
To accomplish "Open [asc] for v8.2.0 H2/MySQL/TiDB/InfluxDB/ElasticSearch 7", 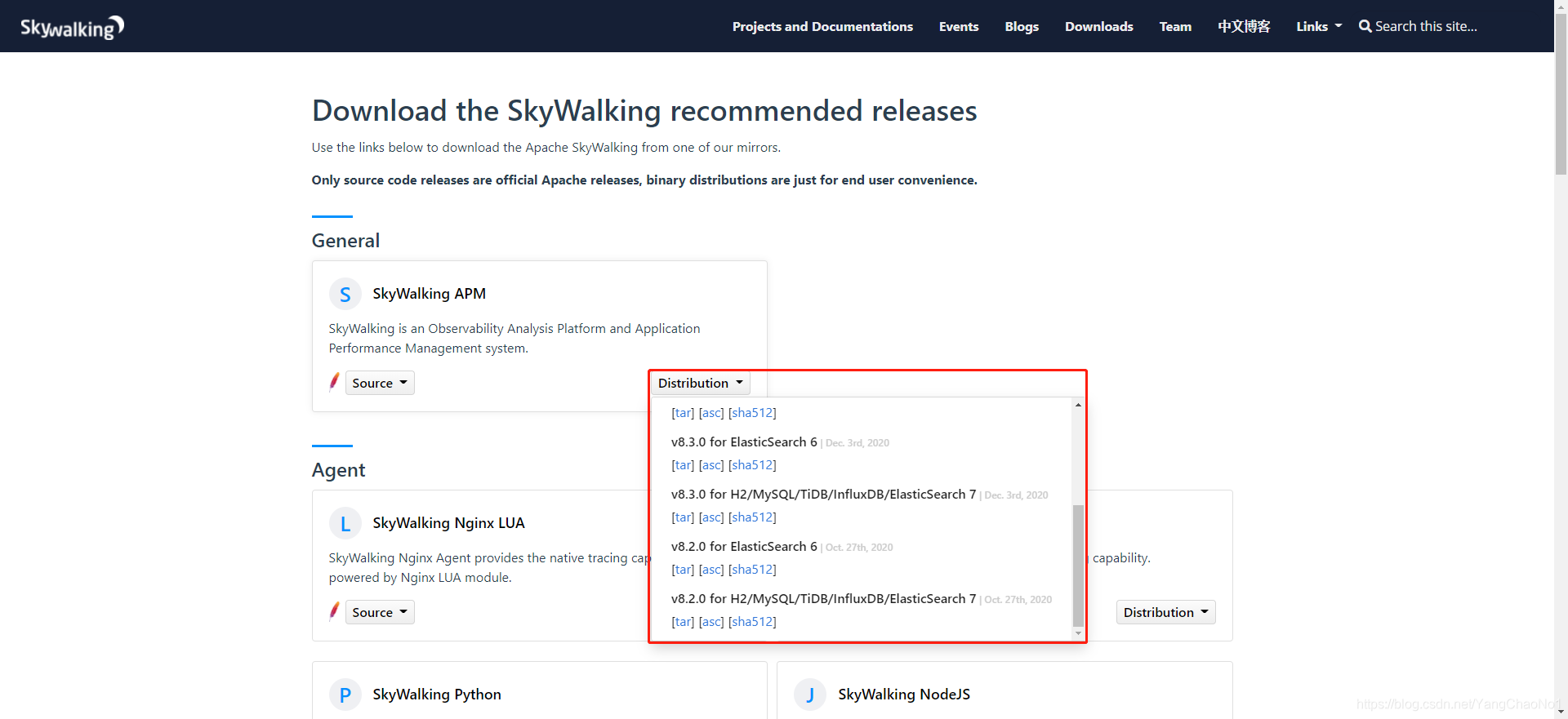I will [x=711, y=622].
